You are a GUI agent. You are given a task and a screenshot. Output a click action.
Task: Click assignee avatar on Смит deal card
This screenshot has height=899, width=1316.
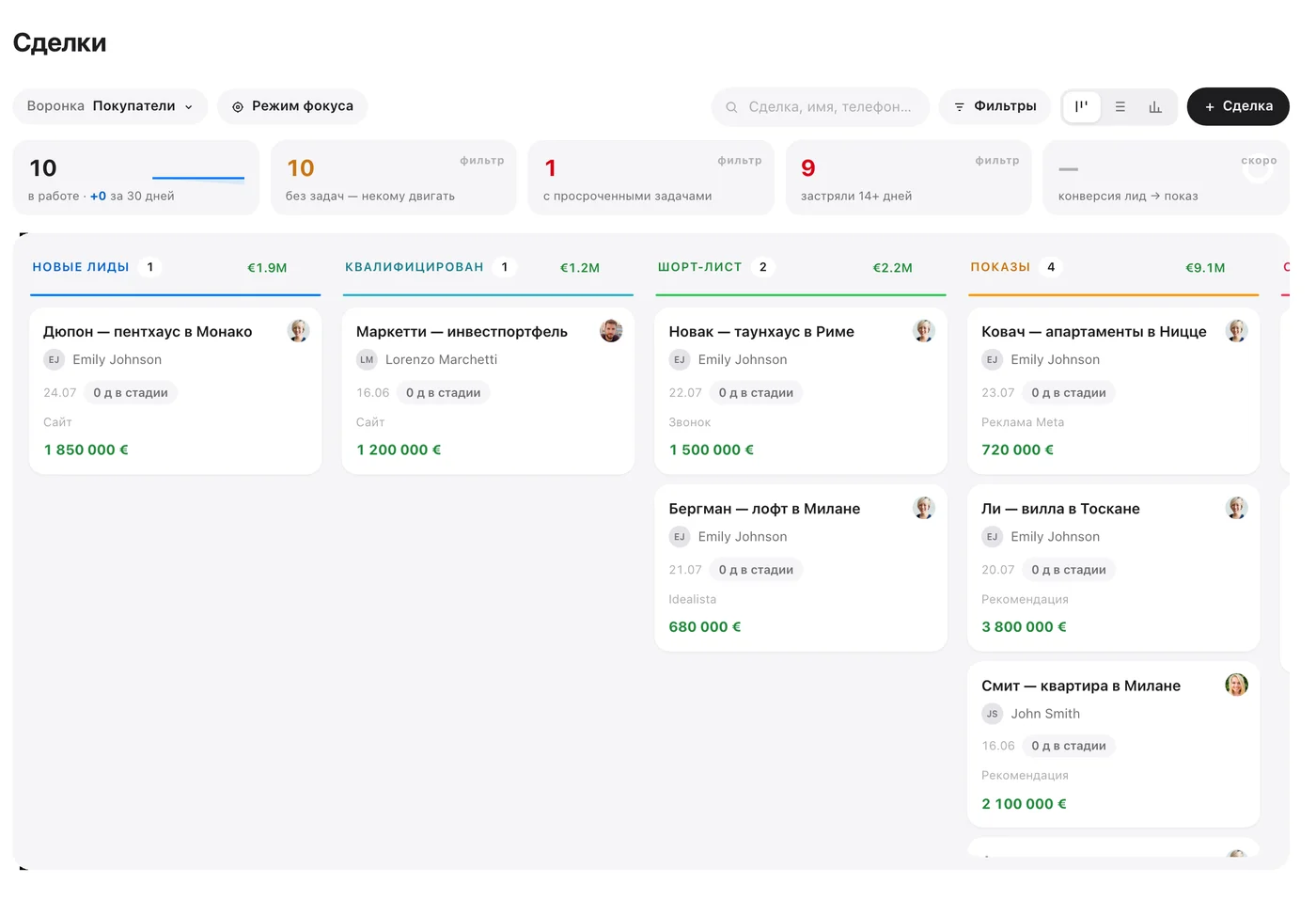coord(1237,685)
